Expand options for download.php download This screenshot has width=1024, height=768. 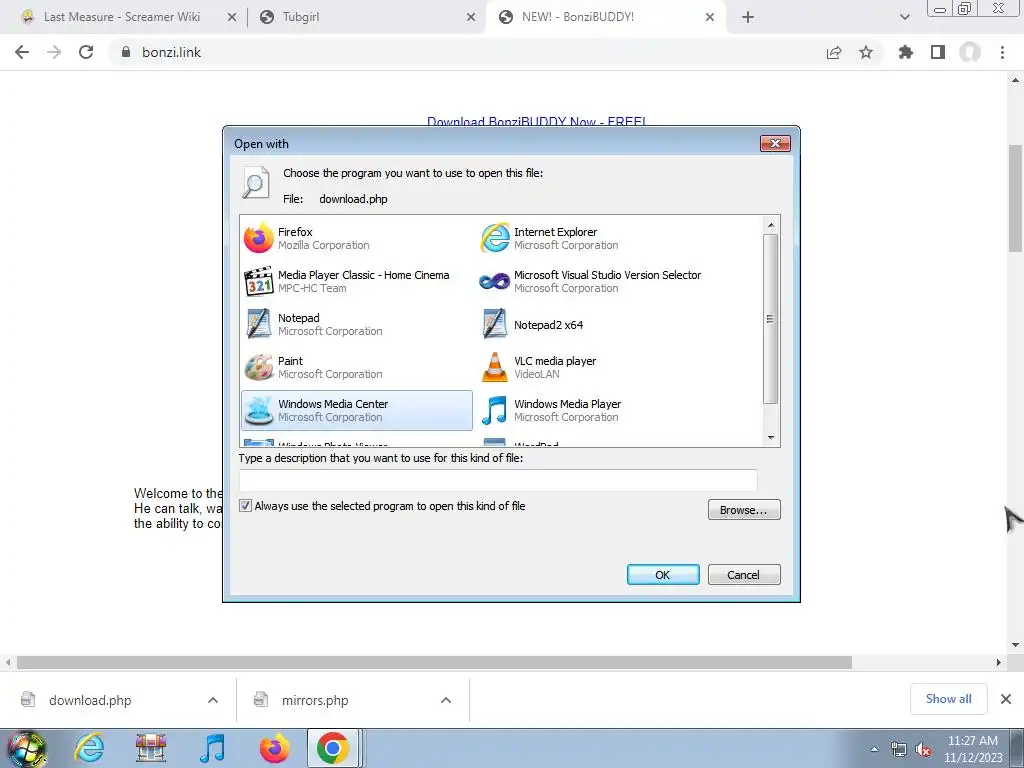tap(213, 700)
